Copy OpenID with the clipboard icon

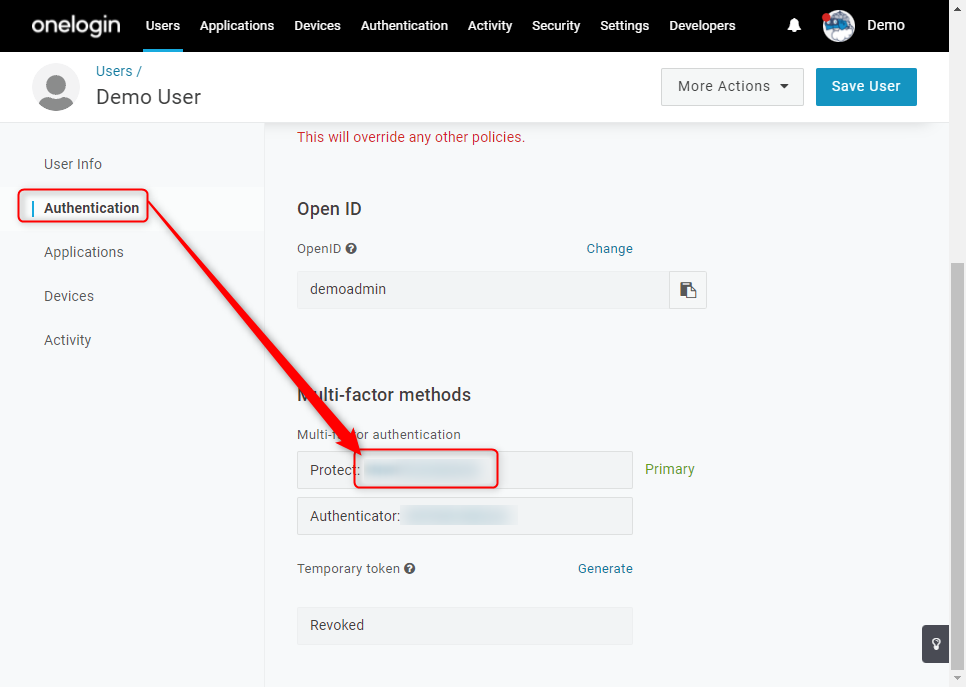tap(688, 290)
